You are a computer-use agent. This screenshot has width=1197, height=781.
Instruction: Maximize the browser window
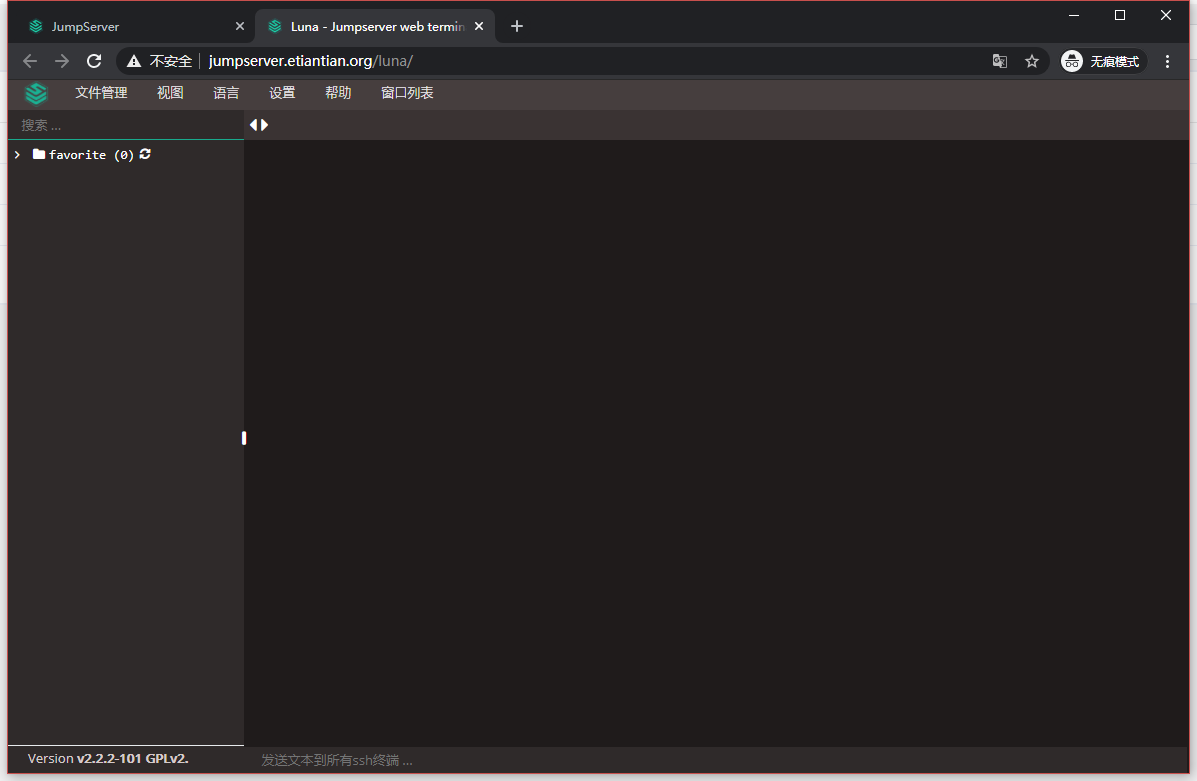1120,15
